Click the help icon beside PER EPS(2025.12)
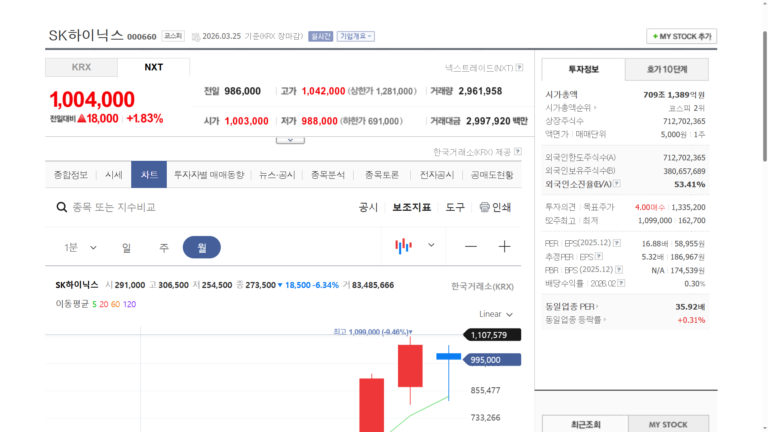768x432 pixels. [x=617, y=243]
